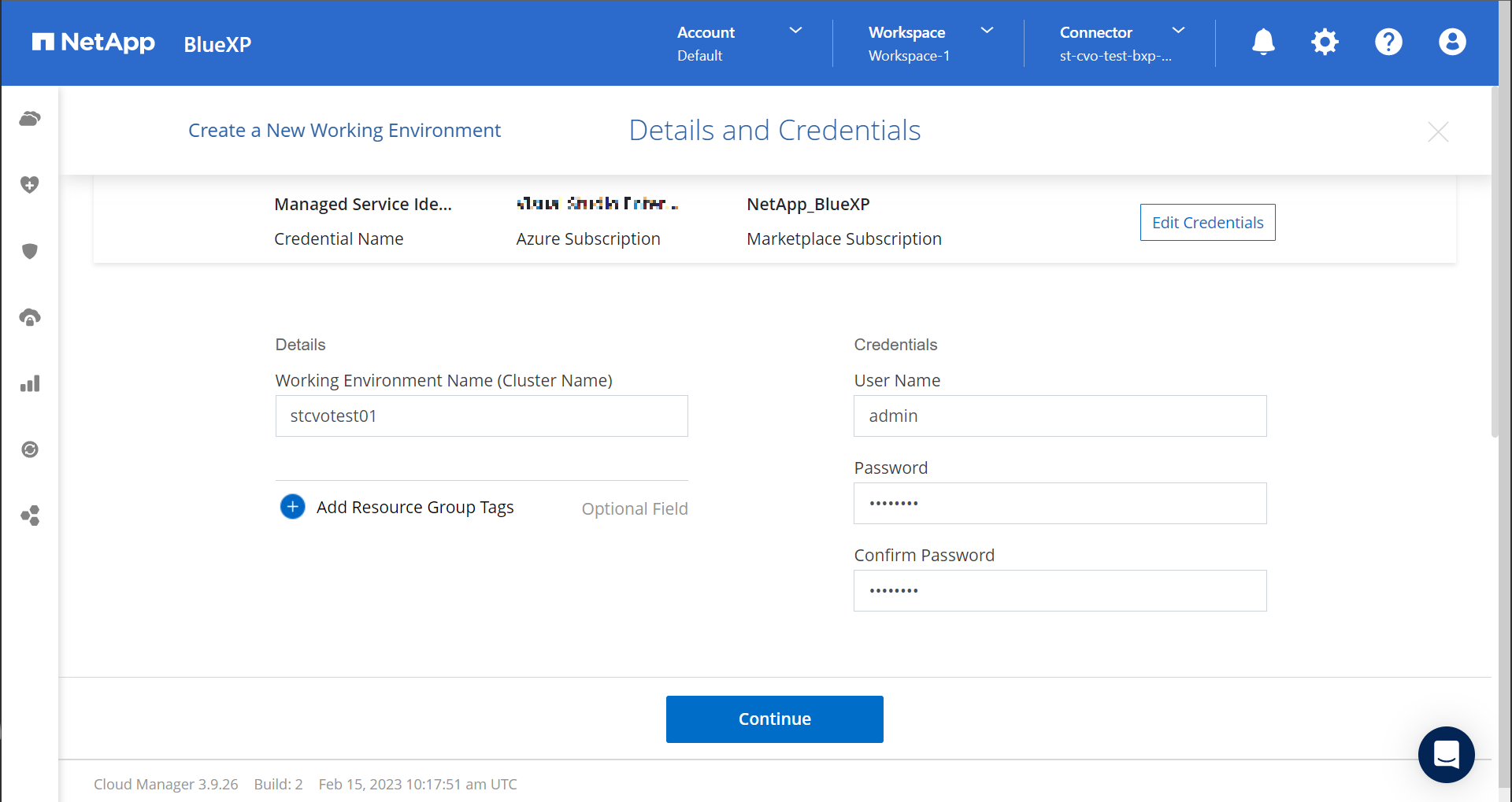
Task: Click the Governance cloud-lock sidebar icon
Action: pos(30,317)
